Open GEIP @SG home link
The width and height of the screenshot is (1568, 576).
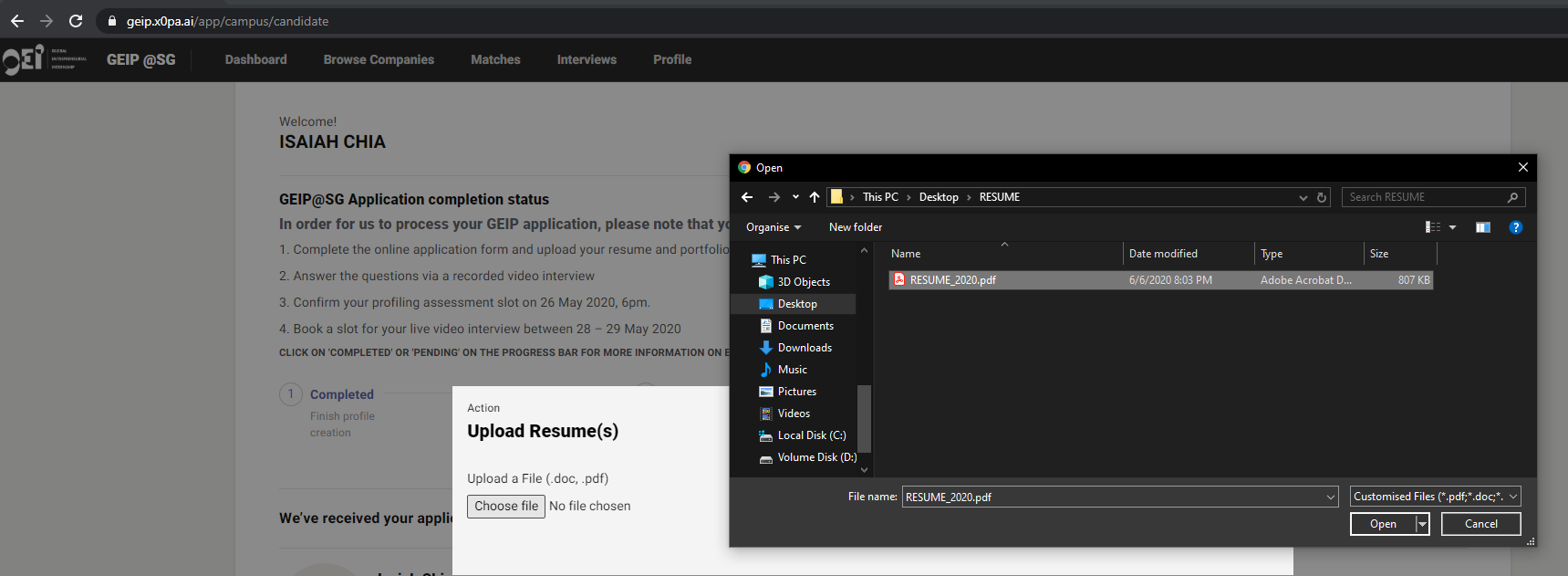pos(141,59)
